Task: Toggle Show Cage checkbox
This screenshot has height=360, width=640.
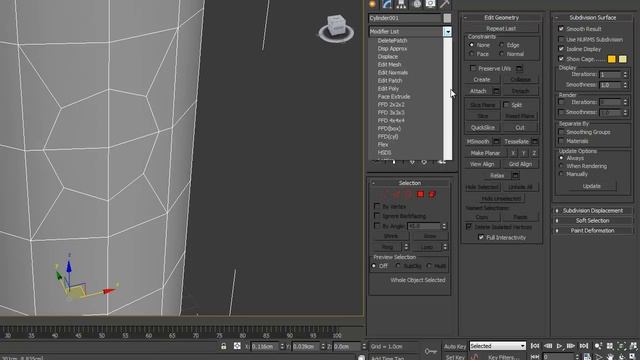Action: (x=561, y=59)
